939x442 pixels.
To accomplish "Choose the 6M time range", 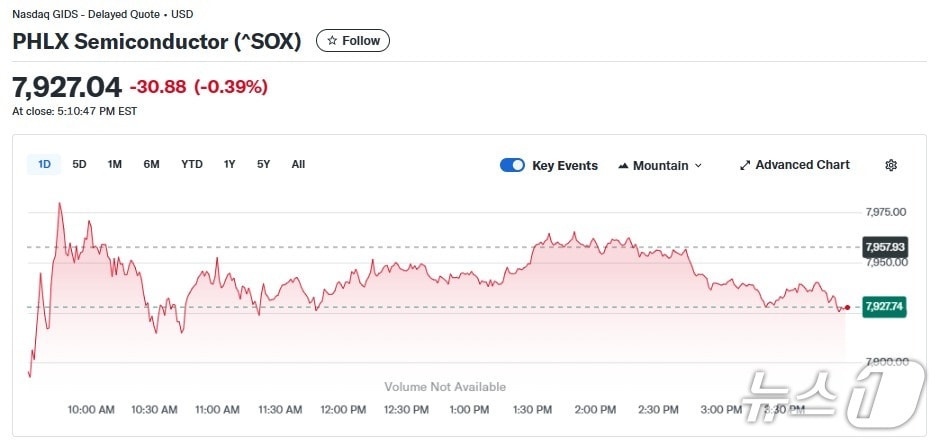I will click(x=151, y=164).
